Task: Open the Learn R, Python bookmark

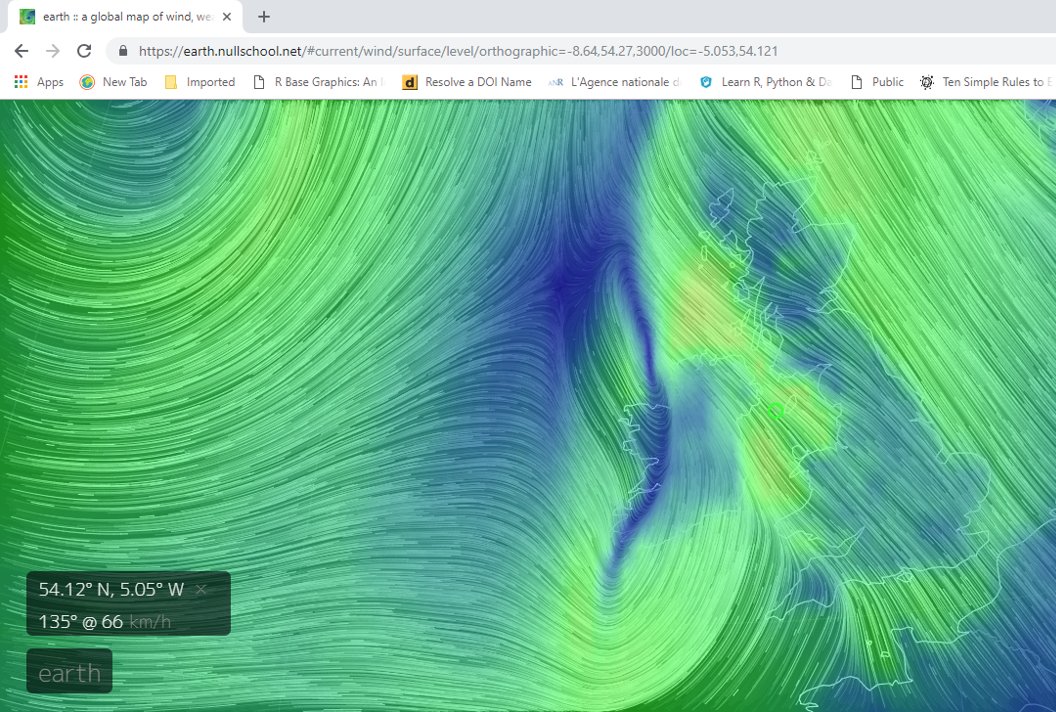Action: pyautogui.click(x=766, y=82)
